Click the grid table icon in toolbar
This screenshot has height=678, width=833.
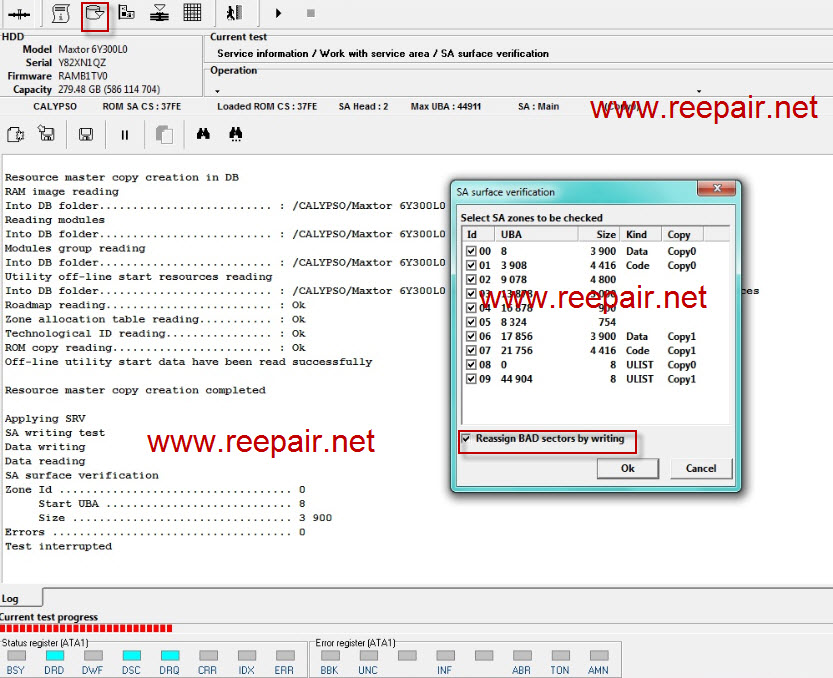[x=192, y=14]
